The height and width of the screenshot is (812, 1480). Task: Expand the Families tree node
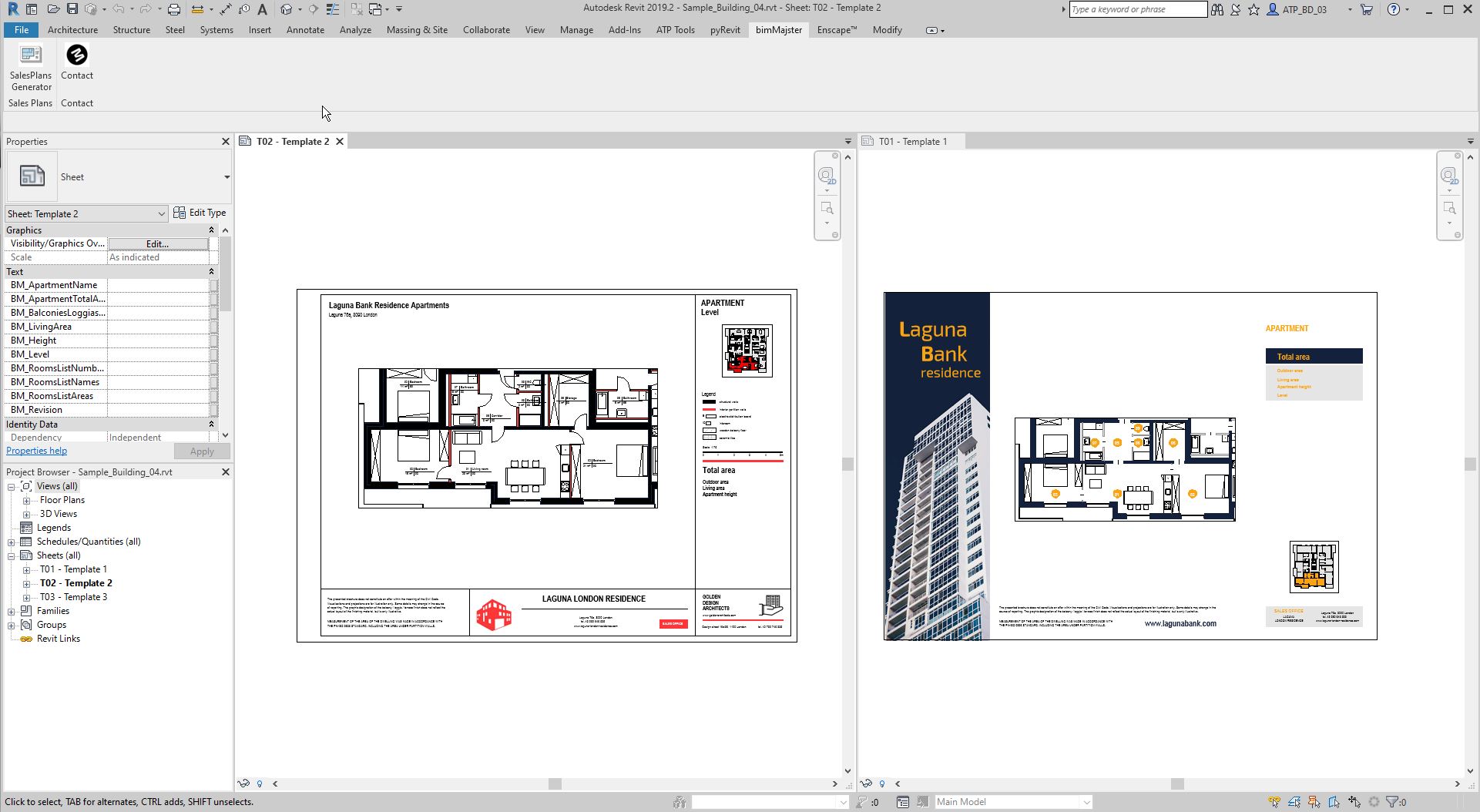12,612
